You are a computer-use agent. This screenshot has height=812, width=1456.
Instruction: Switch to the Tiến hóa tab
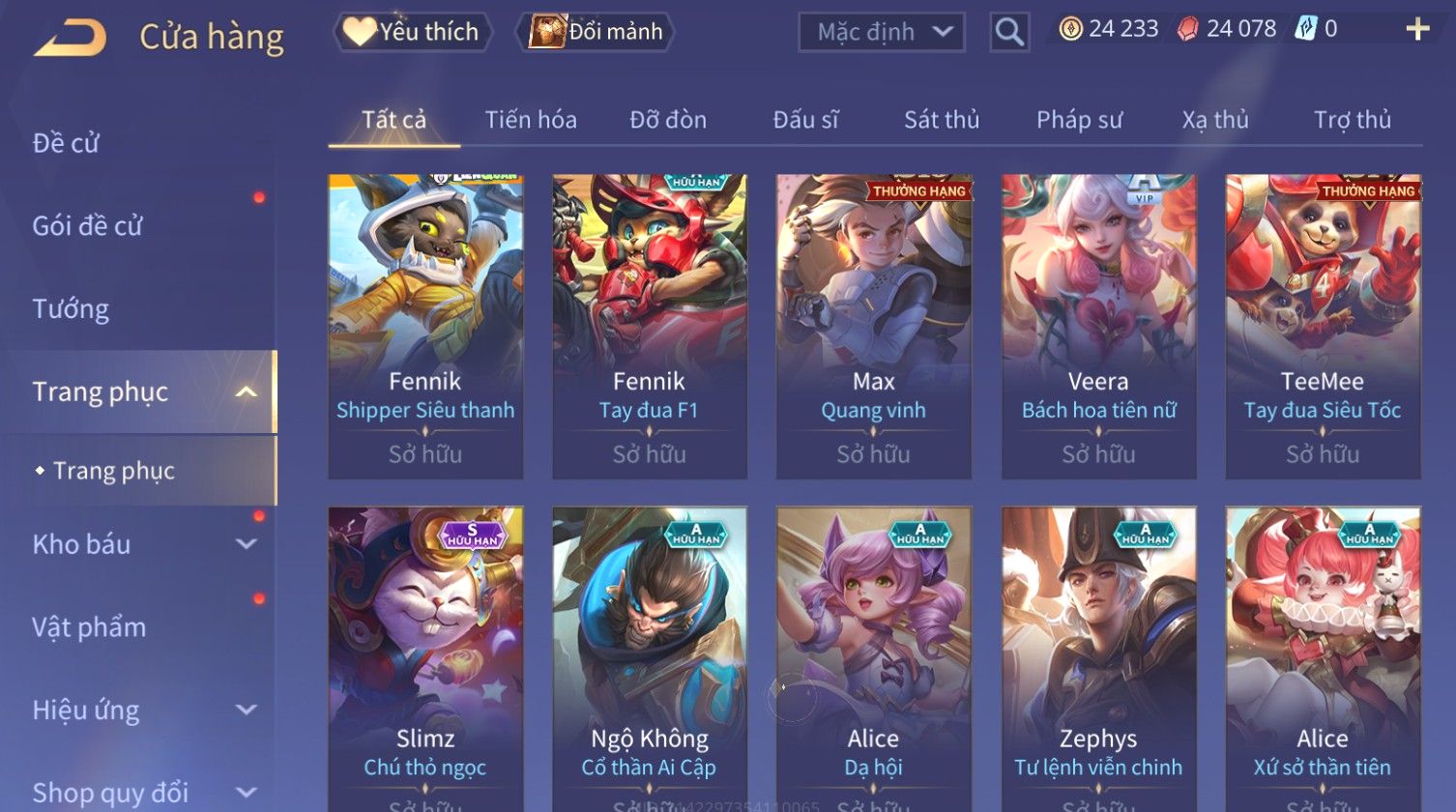(531, 120)
